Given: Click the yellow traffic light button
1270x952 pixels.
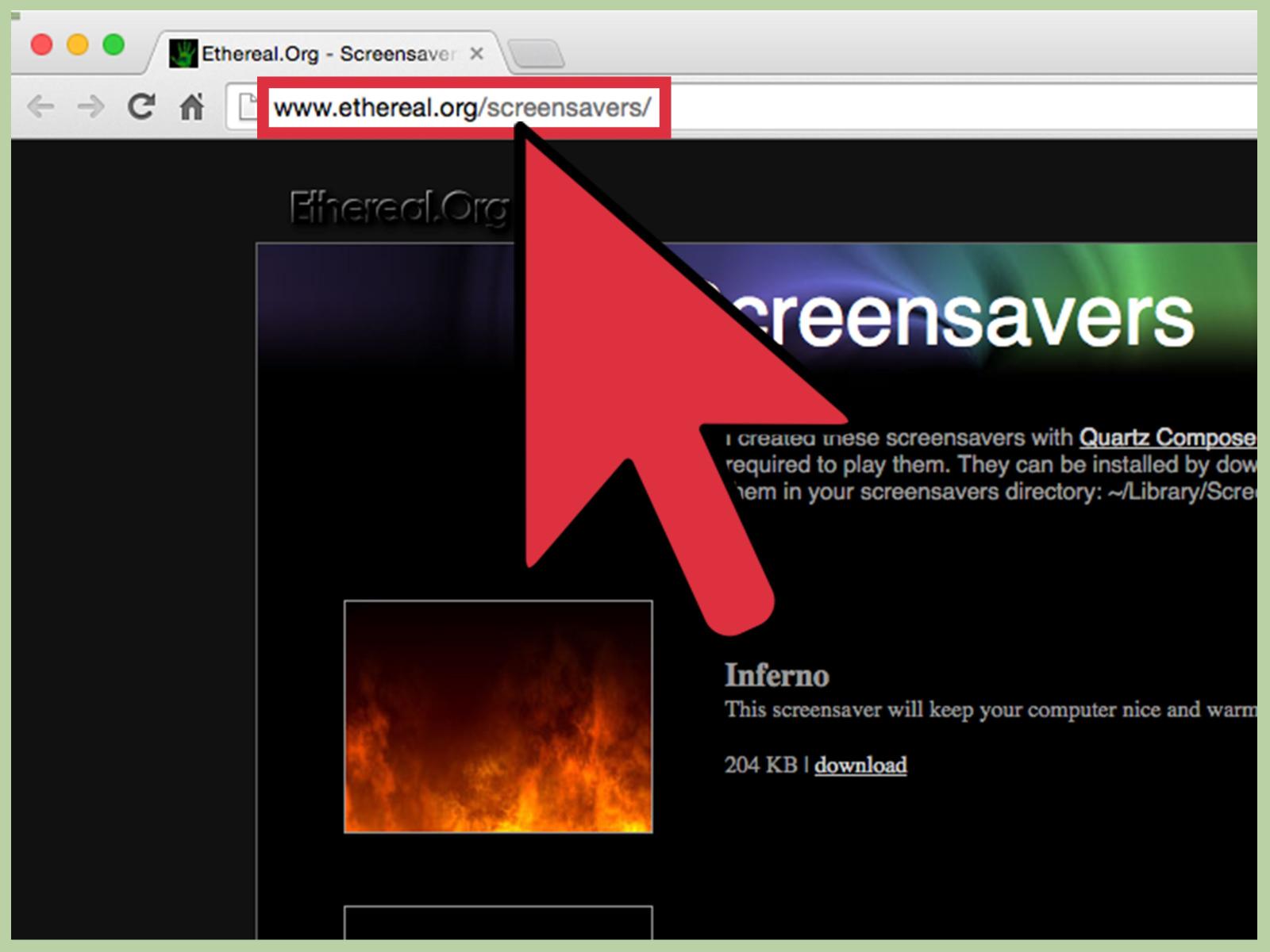Looking at the screenshot, I should coord(77,45).
